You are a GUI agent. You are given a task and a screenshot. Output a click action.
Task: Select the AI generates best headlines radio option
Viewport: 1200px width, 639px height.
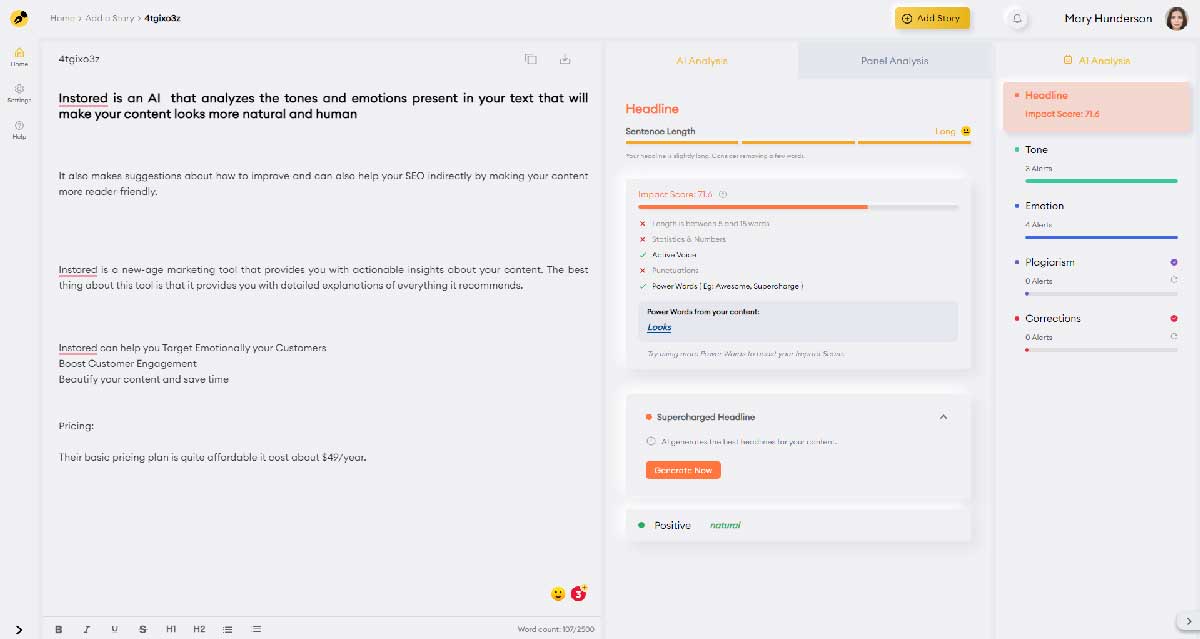click(x=651, y=441)
